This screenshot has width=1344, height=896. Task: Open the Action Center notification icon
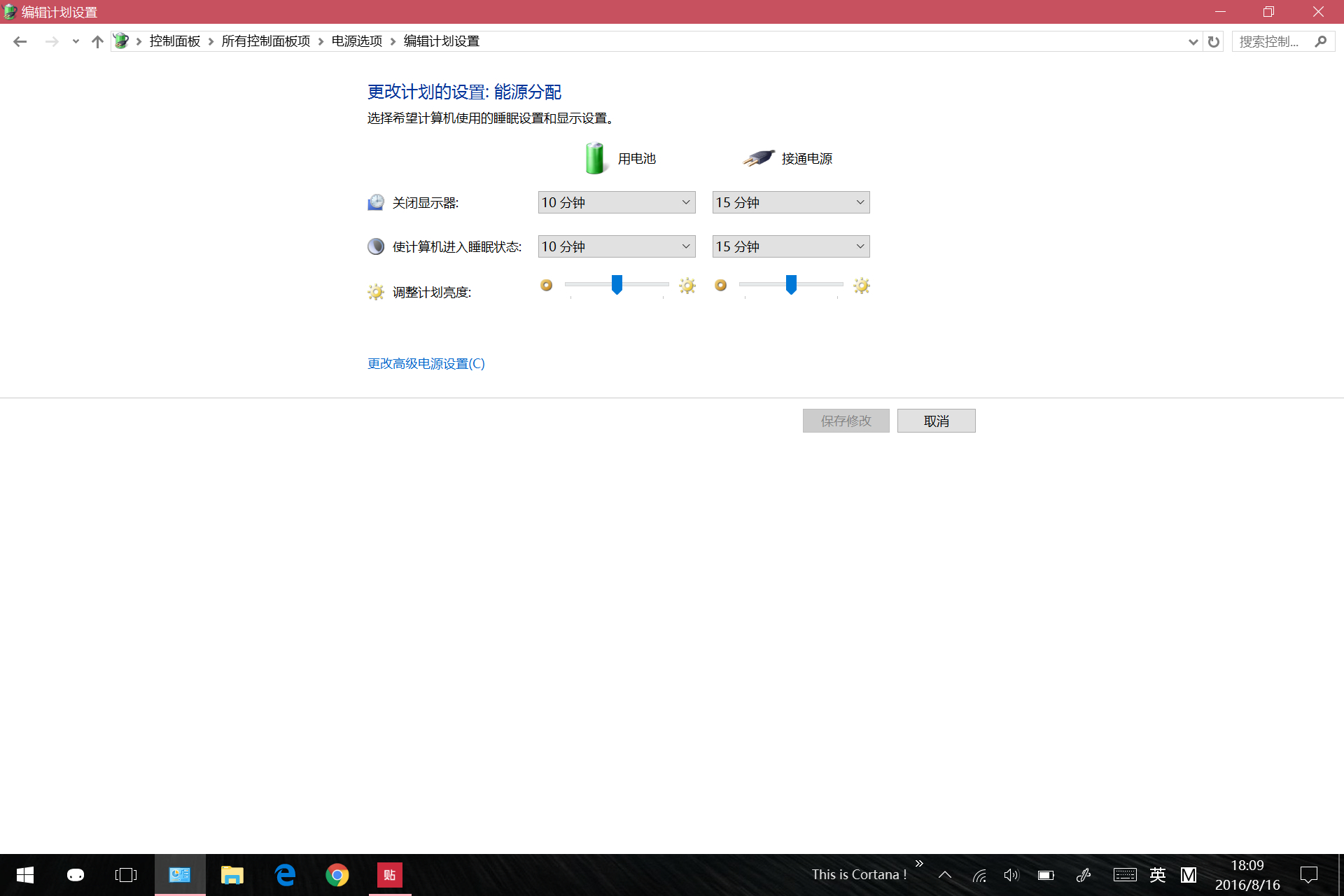point(1308,875)
